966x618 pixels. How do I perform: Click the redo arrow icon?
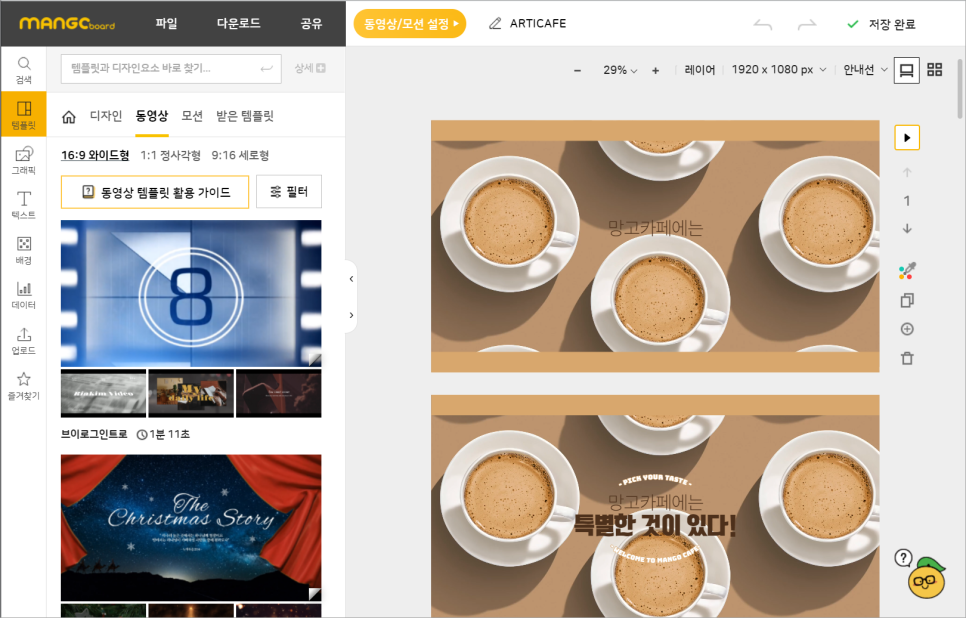pos(806,24)
